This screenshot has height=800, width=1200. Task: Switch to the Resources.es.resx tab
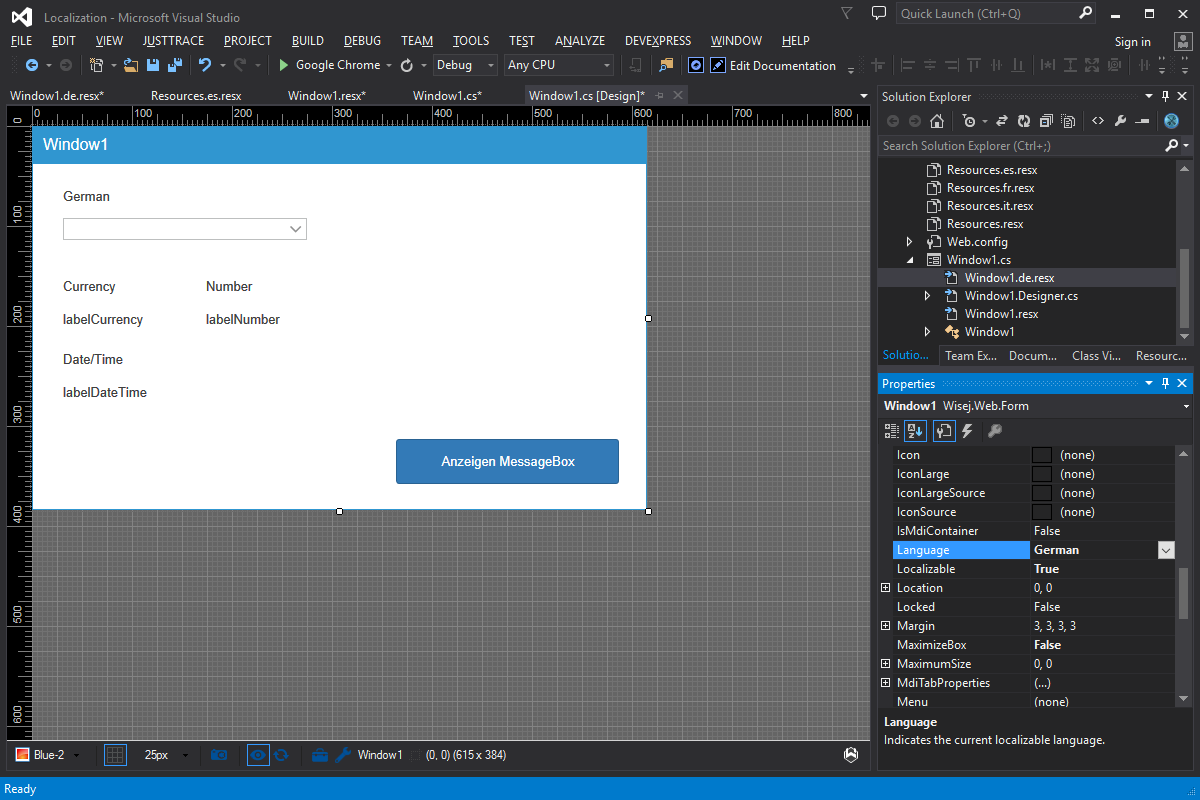(196, 96)
